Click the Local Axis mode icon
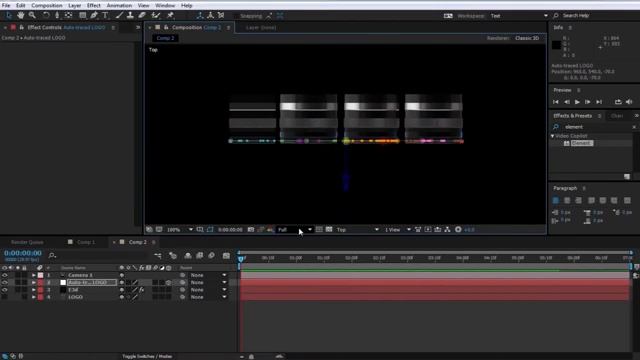 200,16
